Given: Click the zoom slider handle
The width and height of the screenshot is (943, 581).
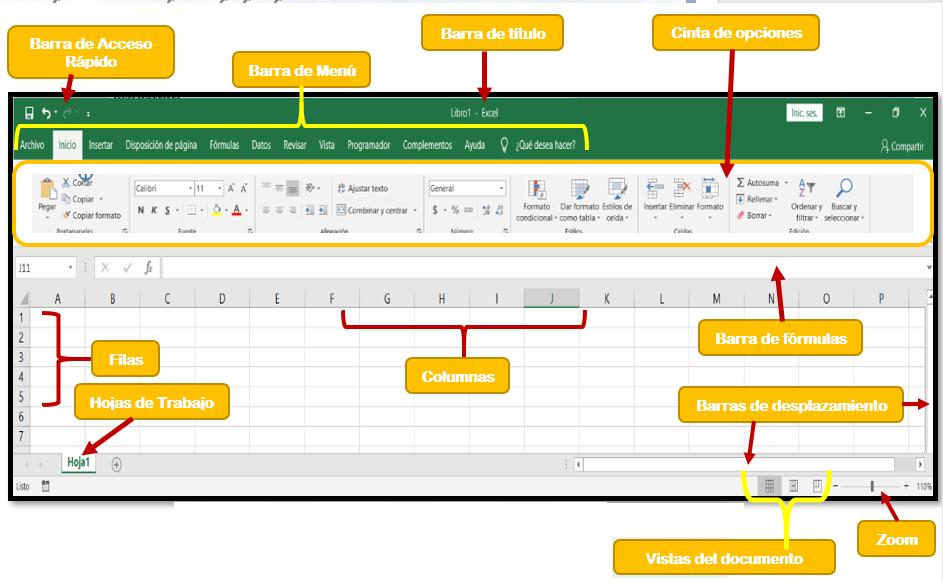Looking at the screenshot, I should tap(872, 486).
